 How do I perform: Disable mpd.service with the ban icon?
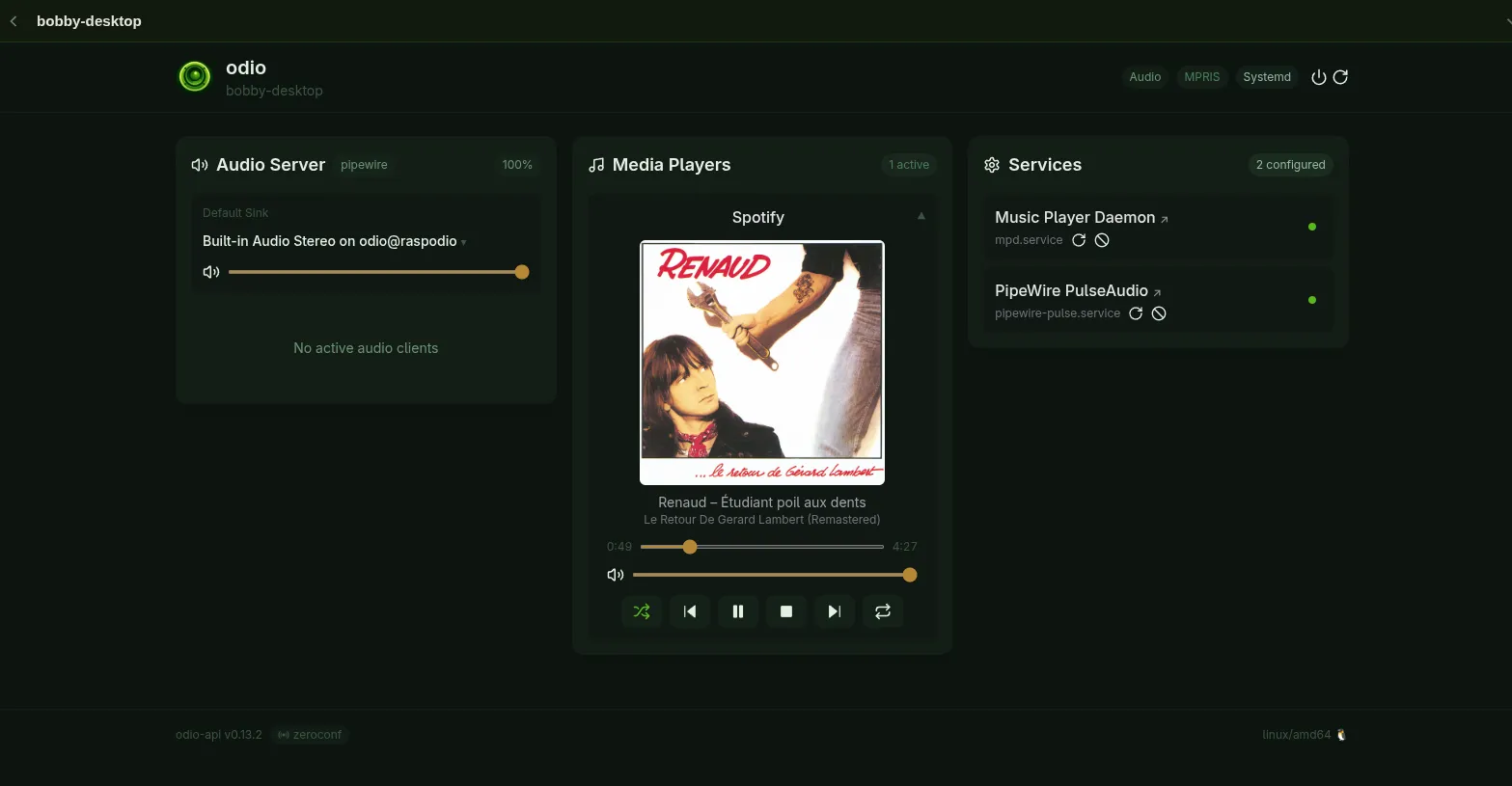[x=1102, y=240]
